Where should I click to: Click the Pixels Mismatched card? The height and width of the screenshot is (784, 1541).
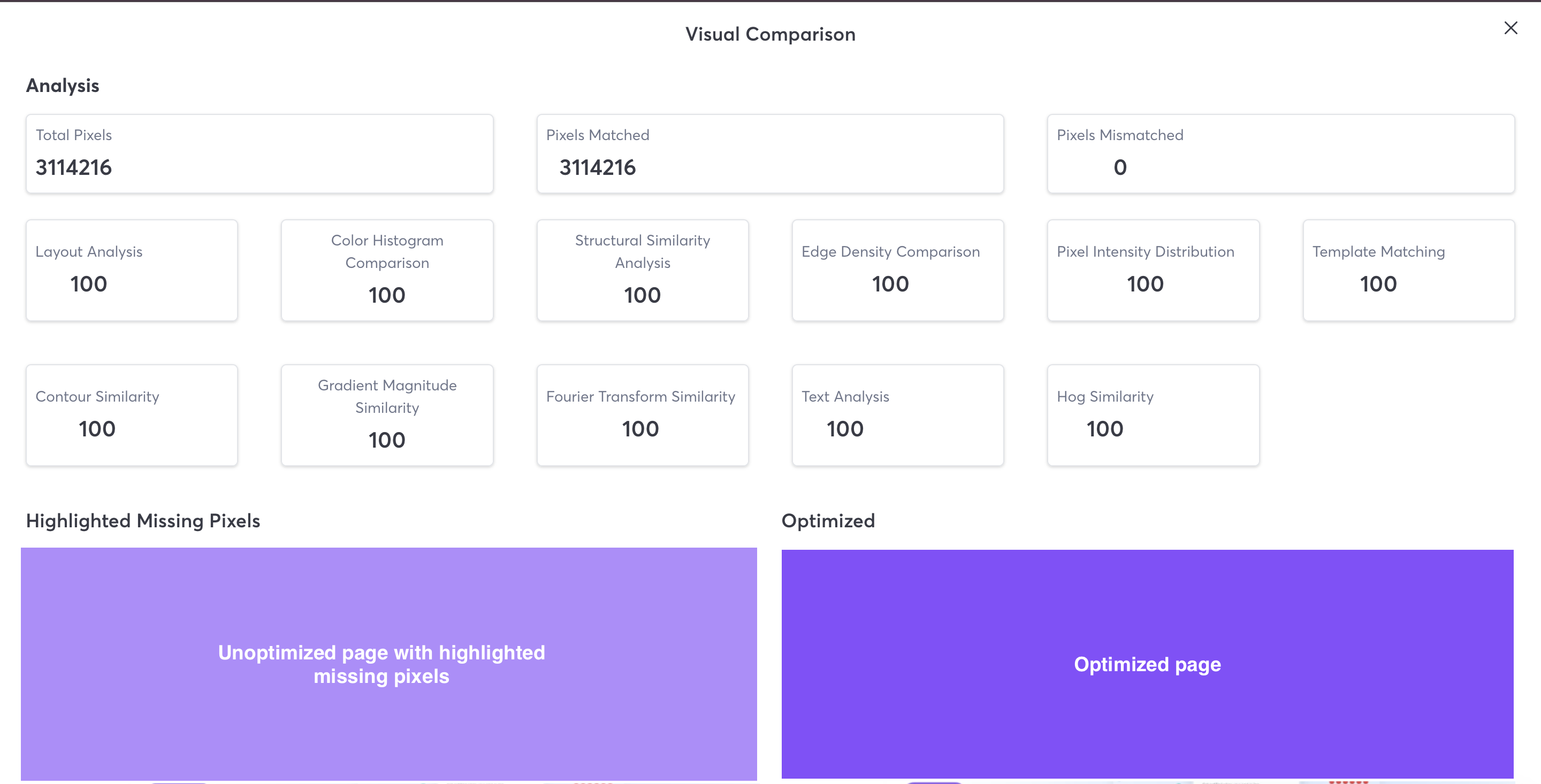[1280, 153]
